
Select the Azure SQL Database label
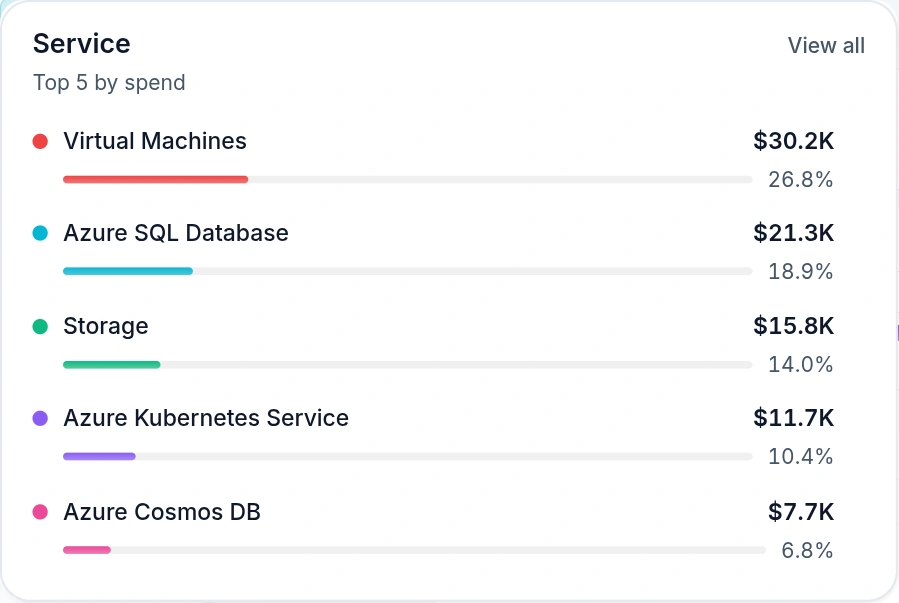[176, 233]
